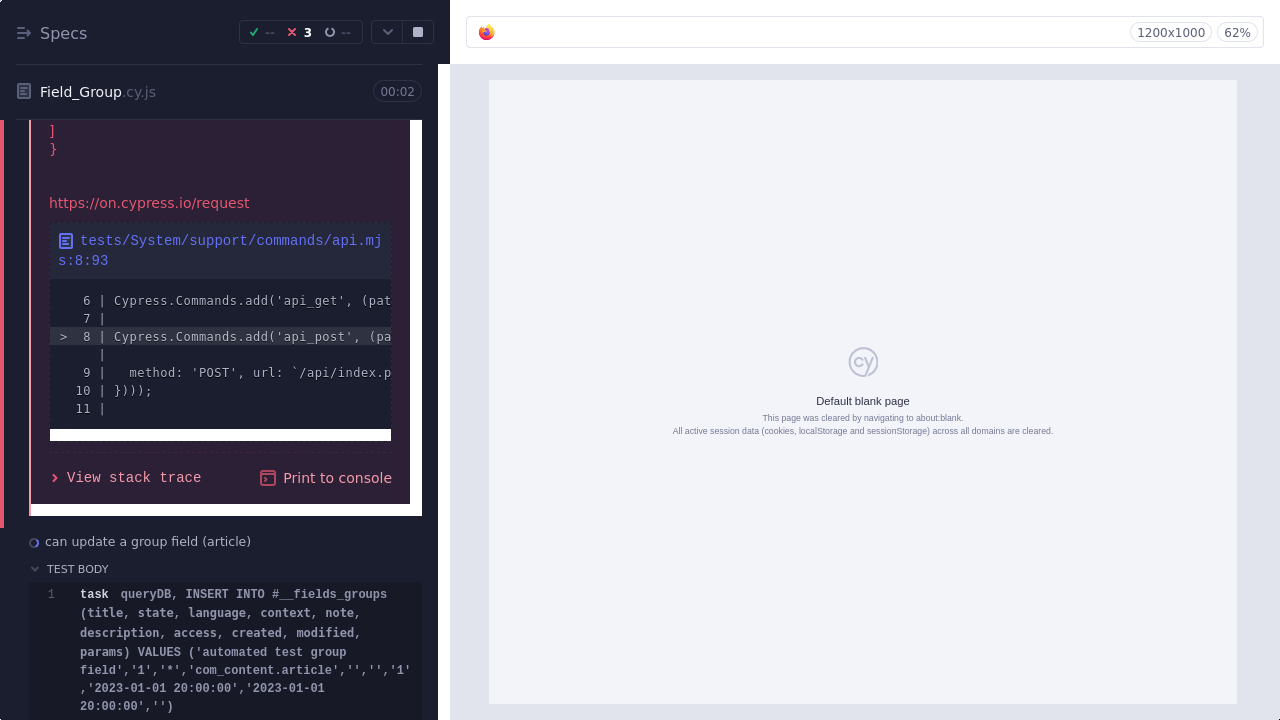Click the file icon beside api.mjs path
This screenshot has height=720, width=1280.
(66, 241)
